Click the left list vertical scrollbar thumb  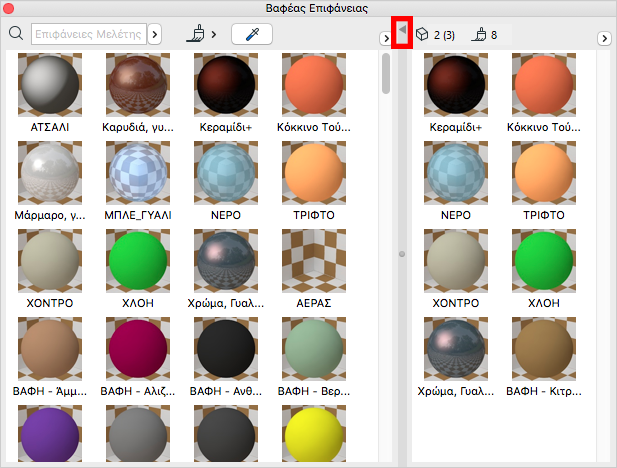click(x=386, y=74)
